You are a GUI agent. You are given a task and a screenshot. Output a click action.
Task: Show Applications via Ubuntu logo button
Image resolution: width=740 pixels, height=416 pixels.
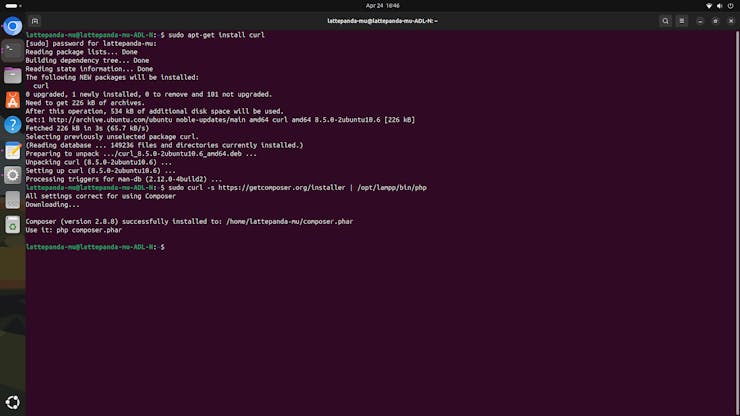(x=13, y=402)
